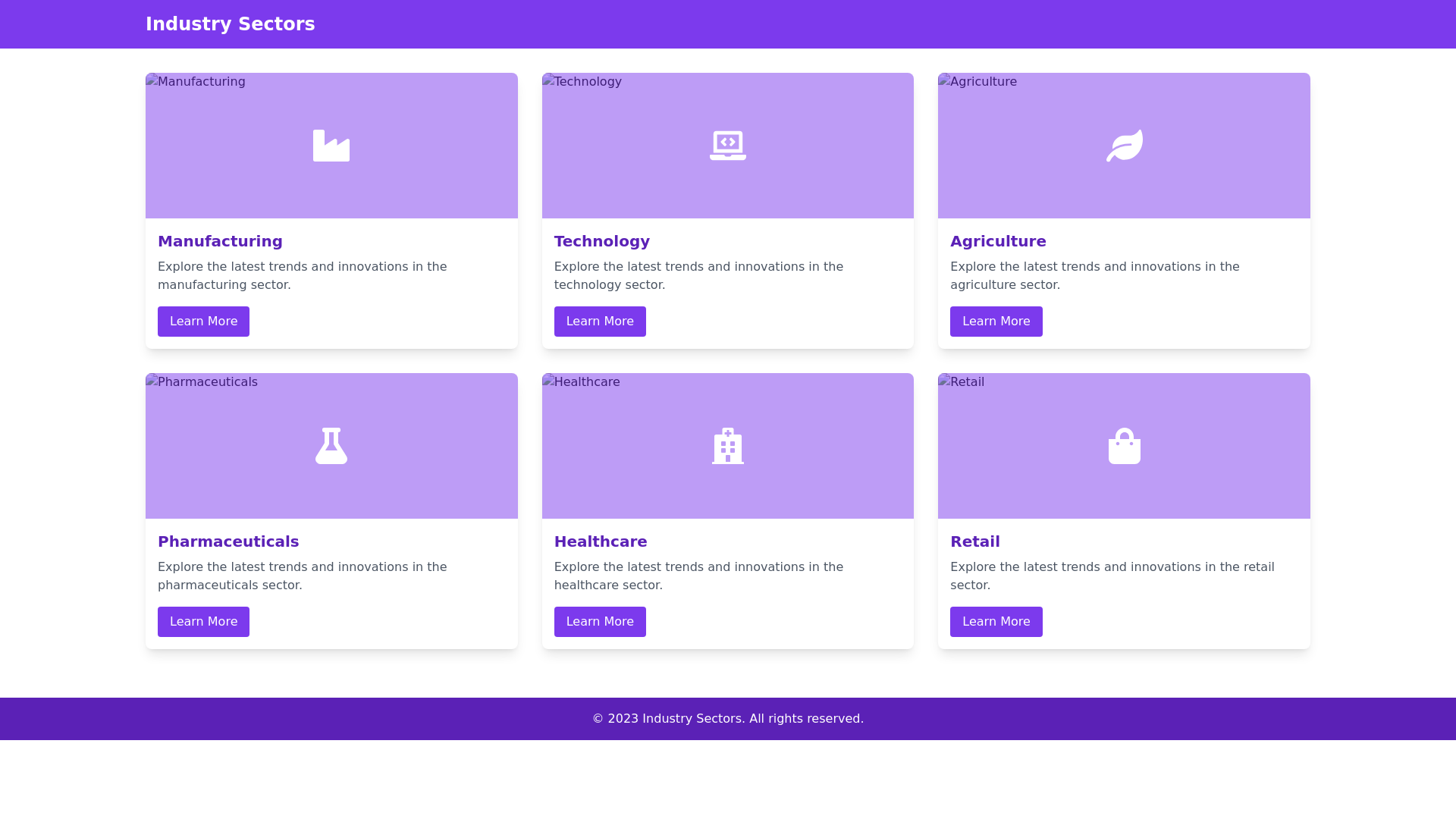
Task: Select the Technology card heading
Action: pos(602,241)
